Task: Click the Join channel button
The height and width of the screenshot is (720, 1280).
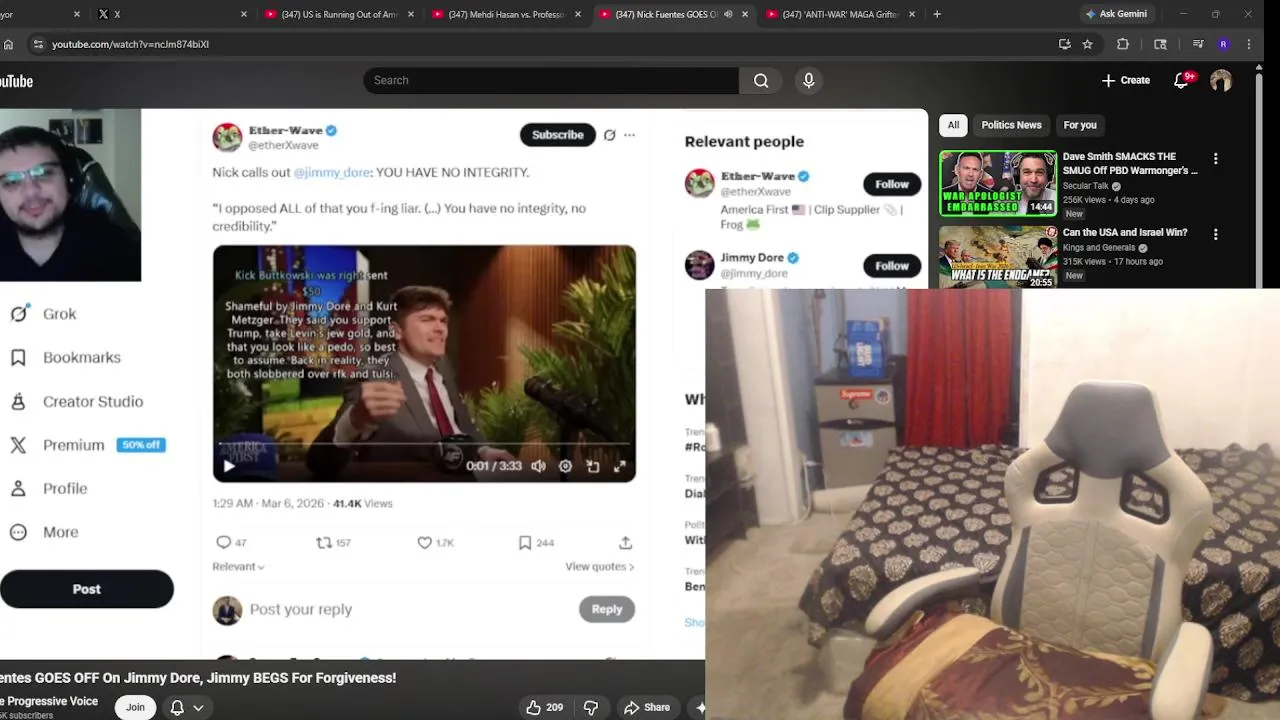Action: [135, 707]
